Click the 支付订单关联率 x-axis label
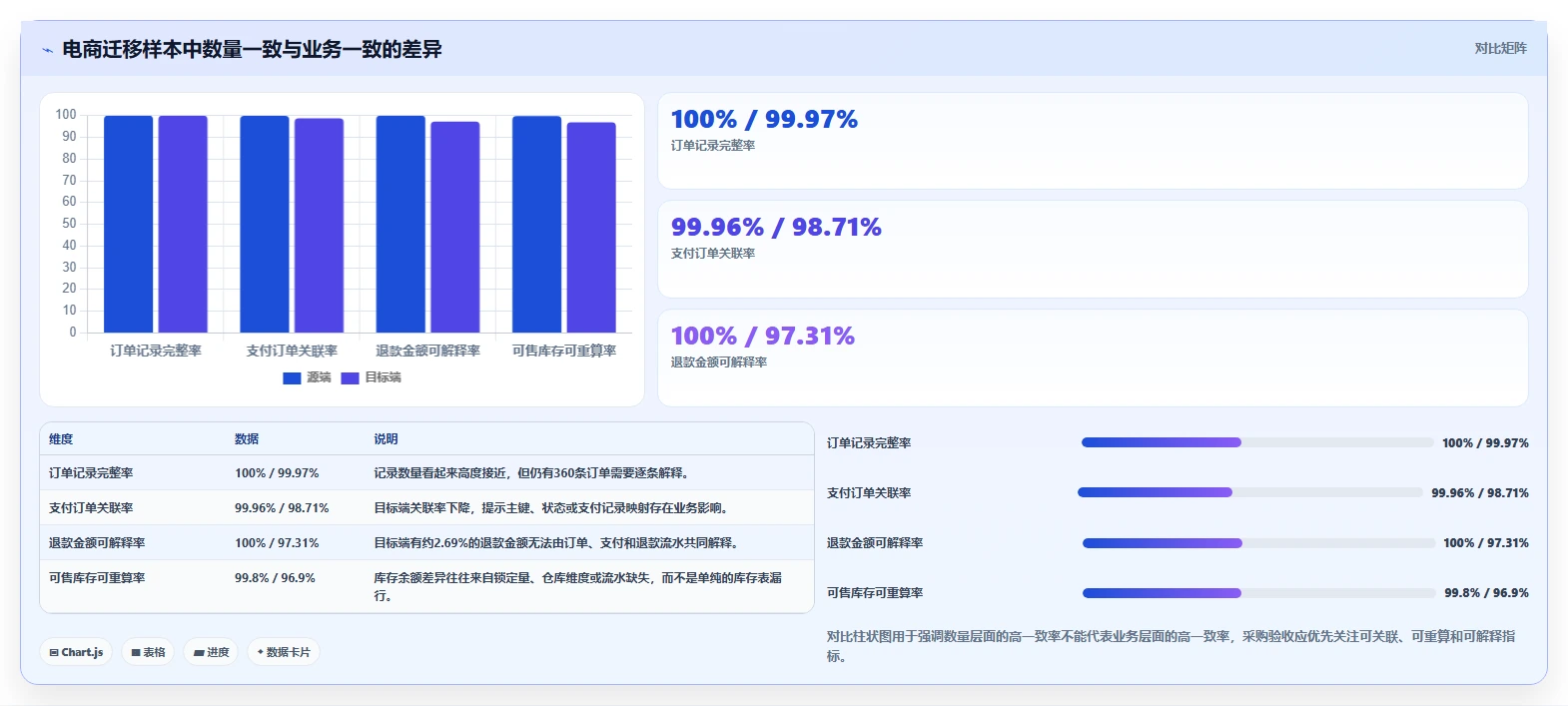The width and height of the screenshot is (1568, 706). 292,352
